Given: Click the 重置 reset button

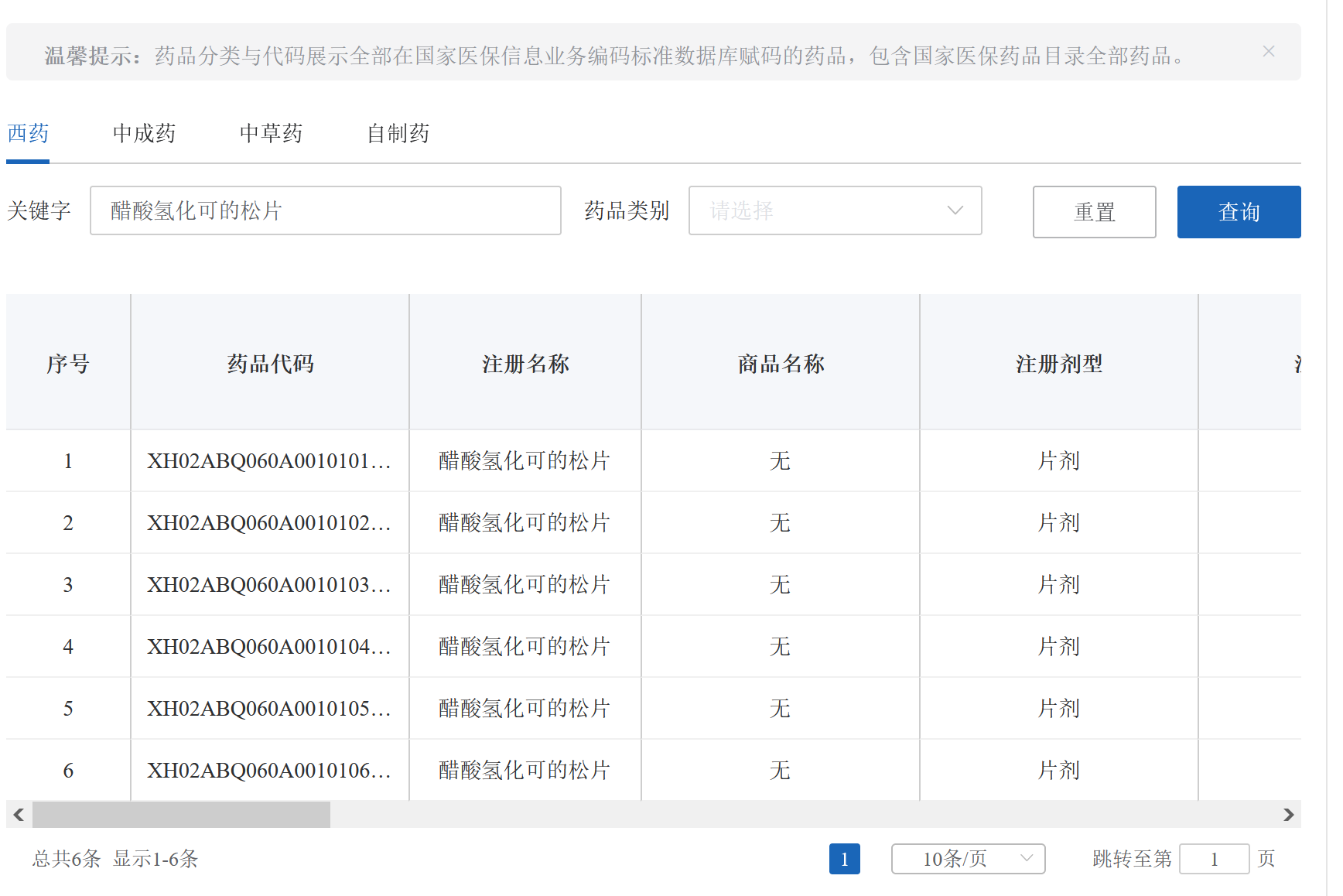Looking at the screenshot, I should (x=1094, y=212).
